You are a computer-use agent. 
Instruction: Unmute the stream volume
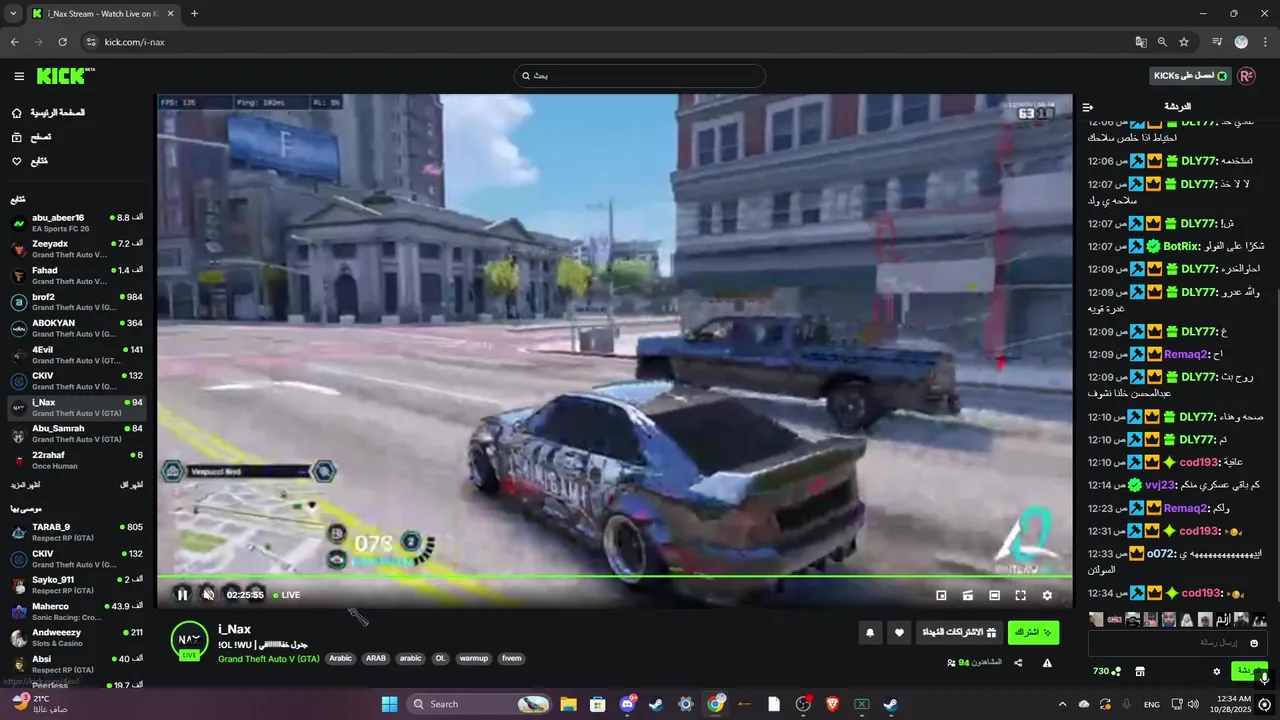coord(208,595)
